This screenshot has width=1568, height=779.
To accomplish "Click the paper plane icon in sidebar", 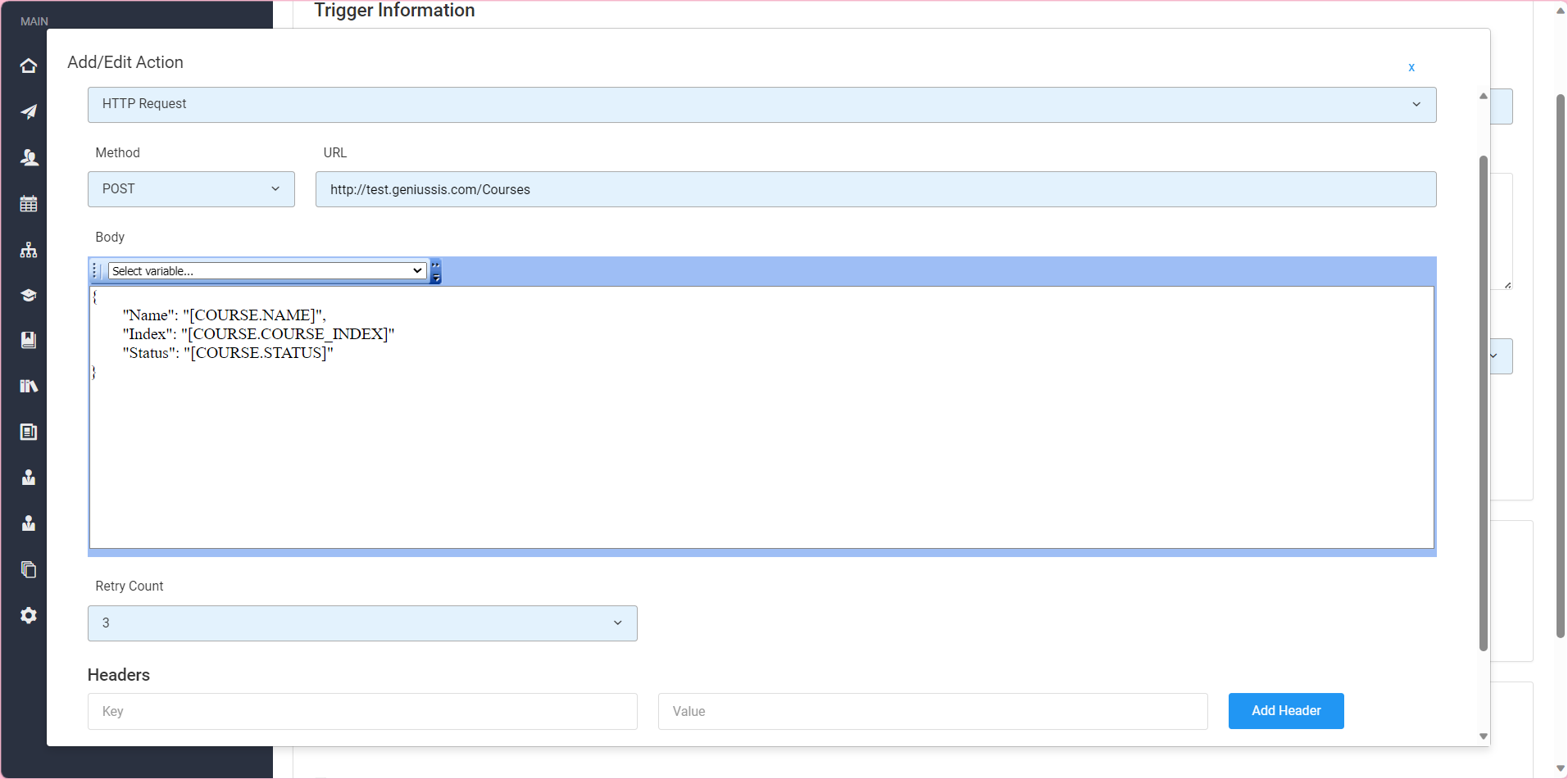I will (x=29, y=111).
